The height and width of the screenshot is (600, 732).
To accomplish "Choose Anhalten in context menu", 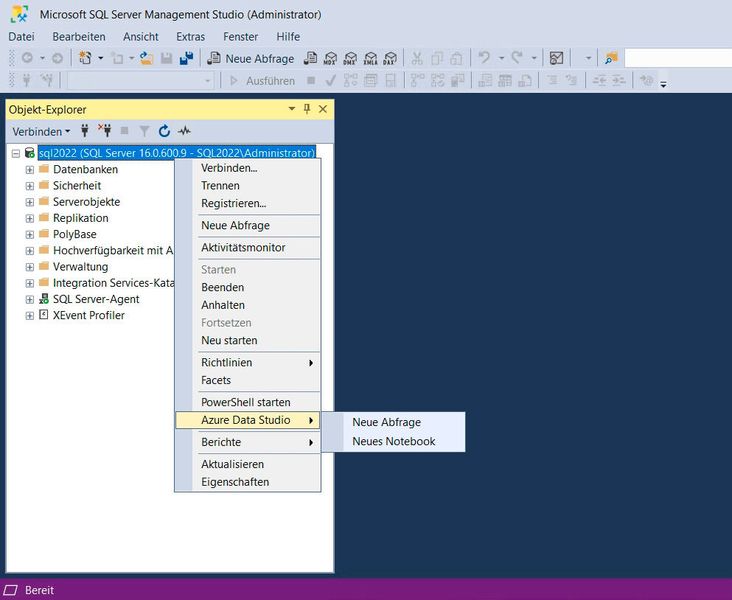I will 248,305.
